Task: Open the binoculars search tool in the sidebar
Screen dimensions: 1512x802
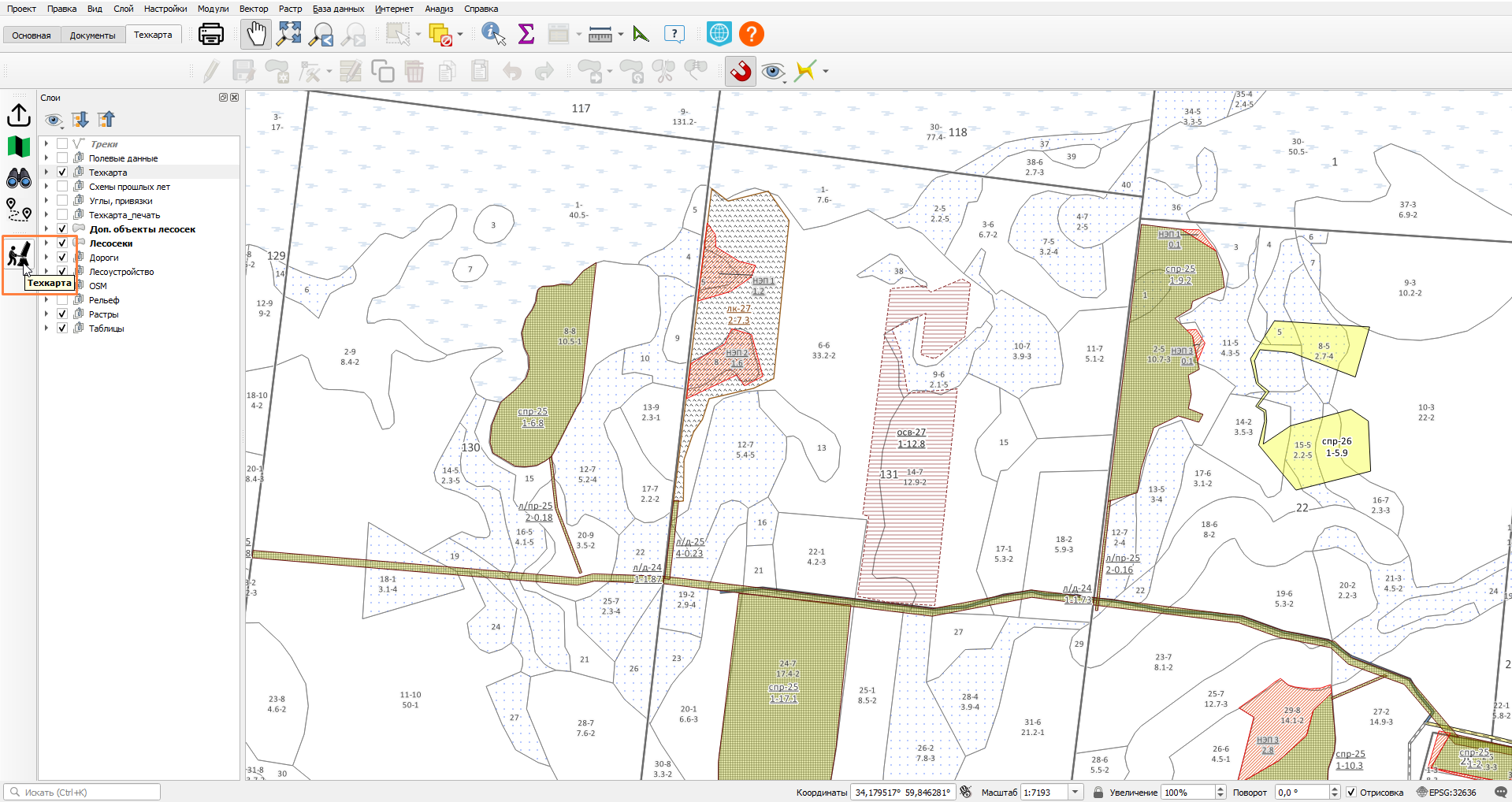Action: [19, 179]
